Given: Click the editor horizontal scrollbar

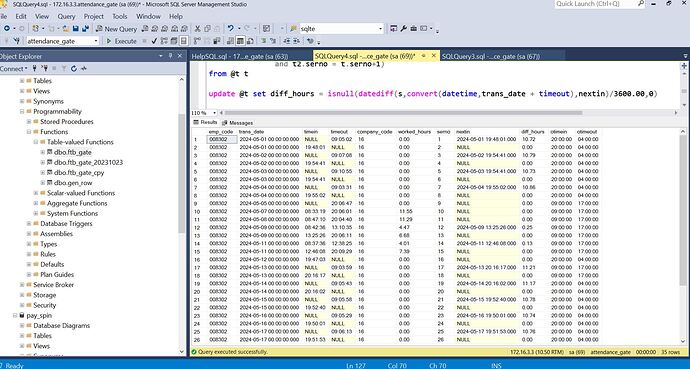Looking at the screenshot, I should (405, 113).
